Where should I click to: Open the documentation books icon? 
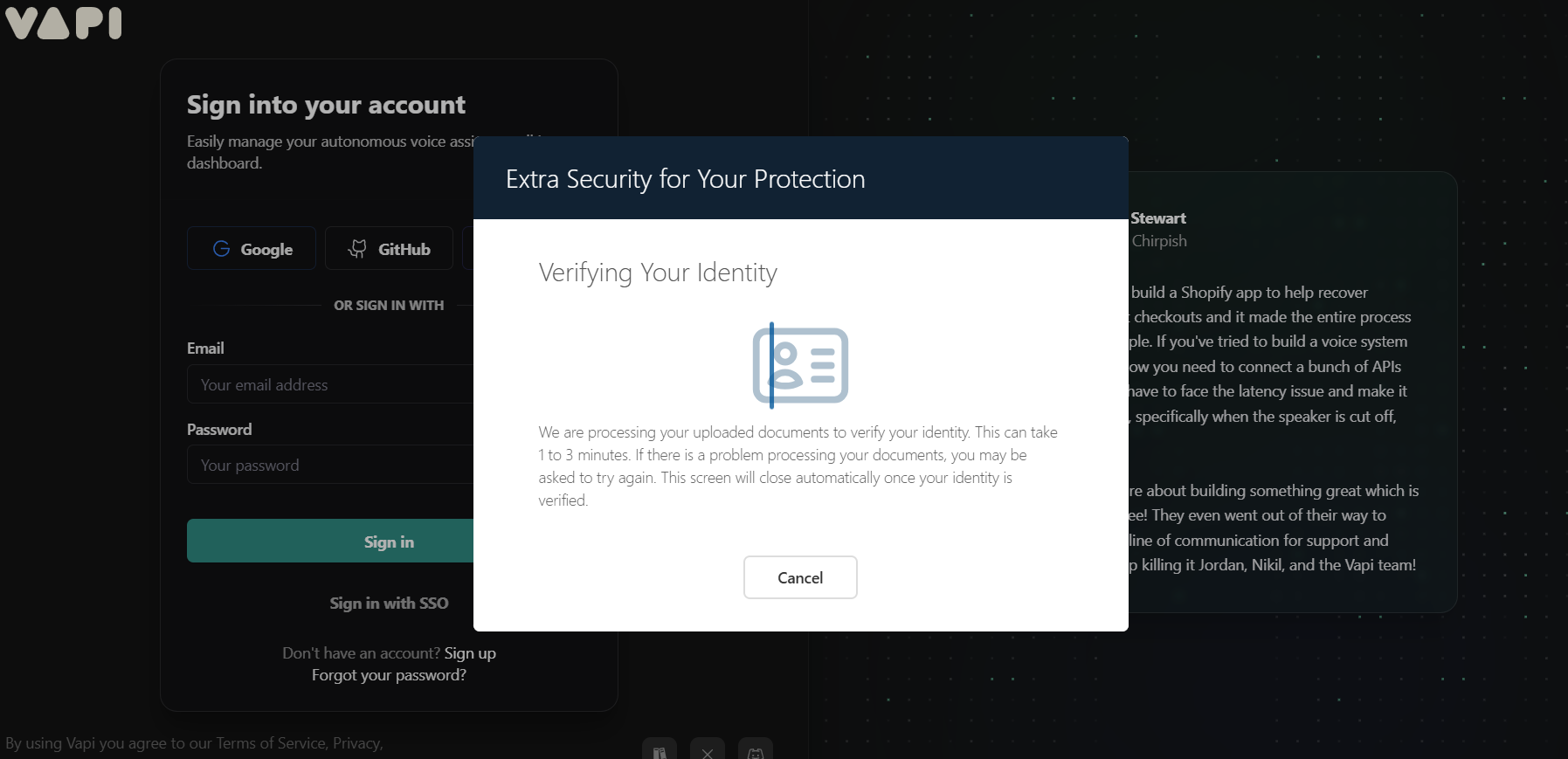pyautogui.click(x=660, y=752)
